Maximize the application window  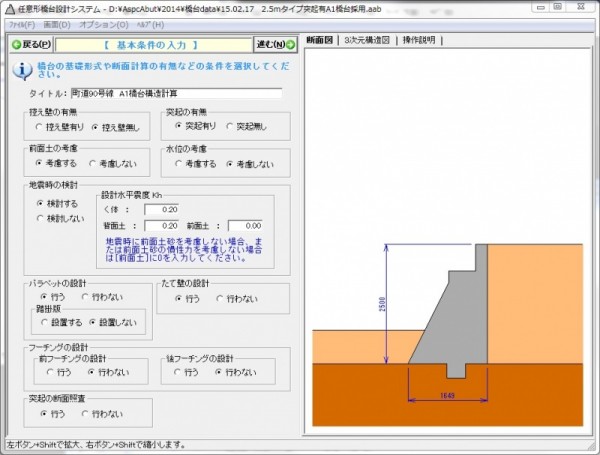pyautogui.click(x=558, y=7)
